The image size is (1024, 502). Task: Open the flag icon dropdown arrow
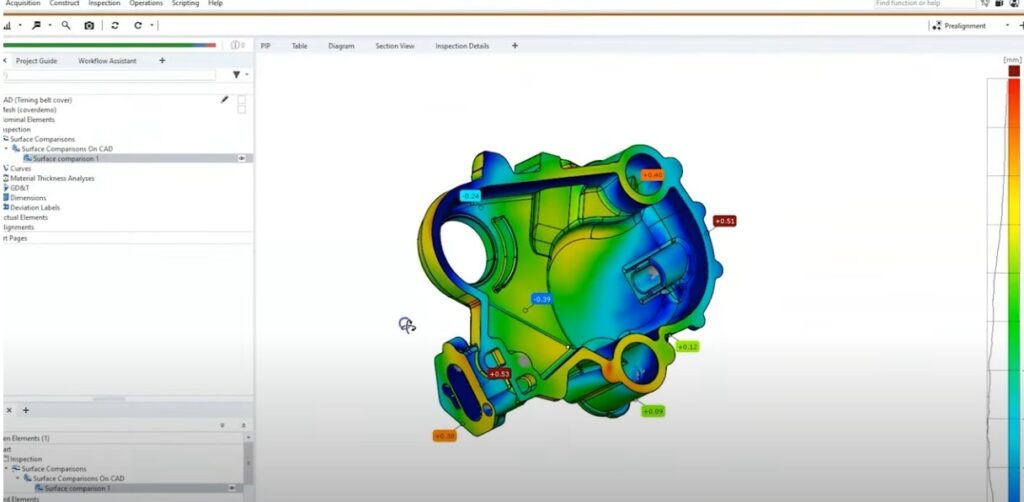(x=50, y=25)
